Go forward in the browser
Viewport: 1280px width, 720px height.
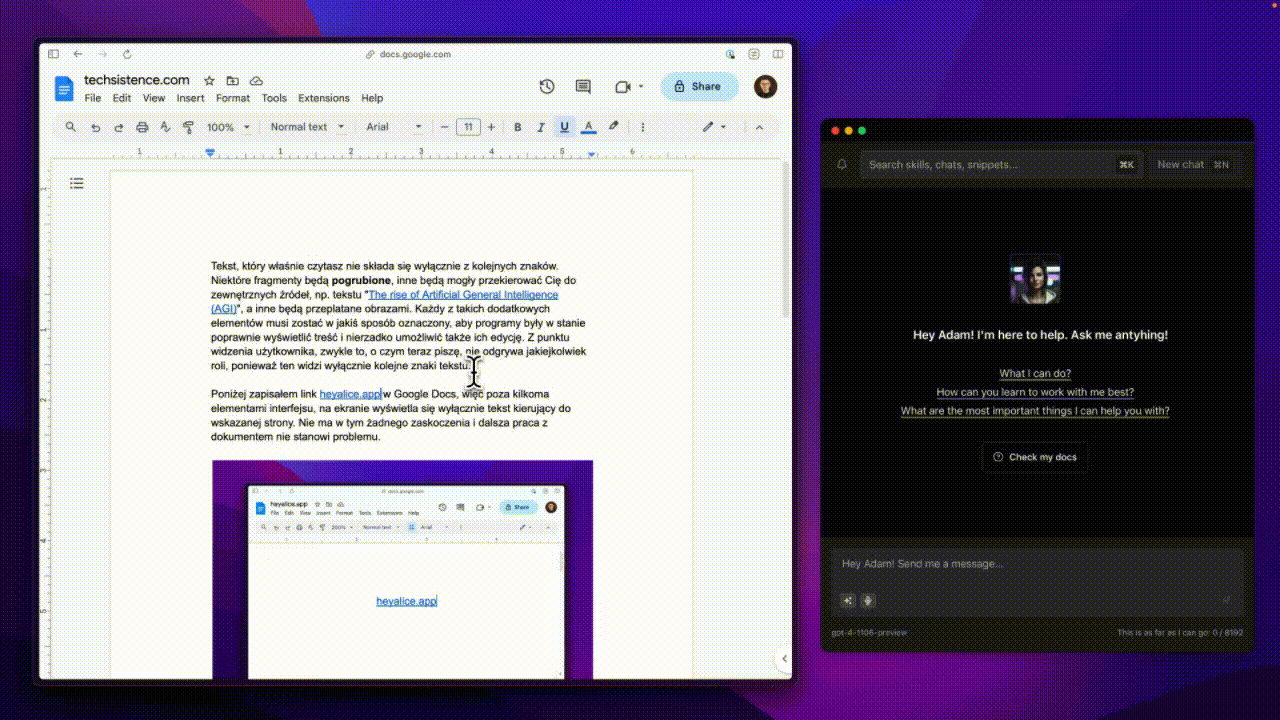[101, 54]
